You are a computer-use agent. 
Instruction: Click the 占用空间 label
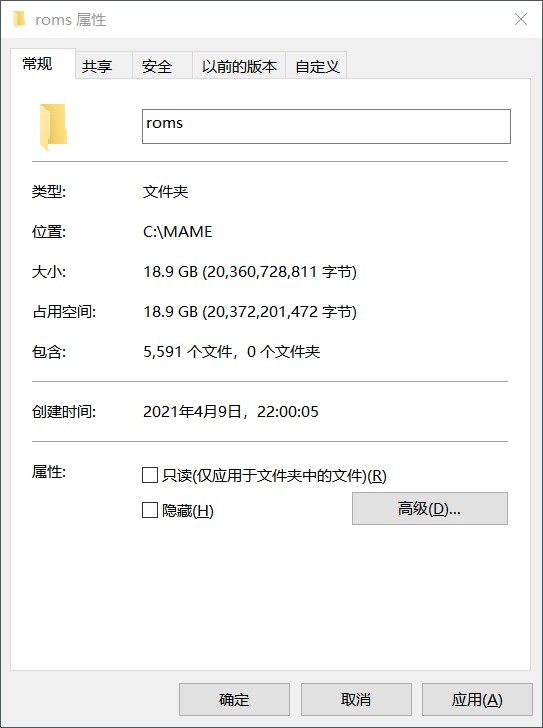(x=64, y=311)
